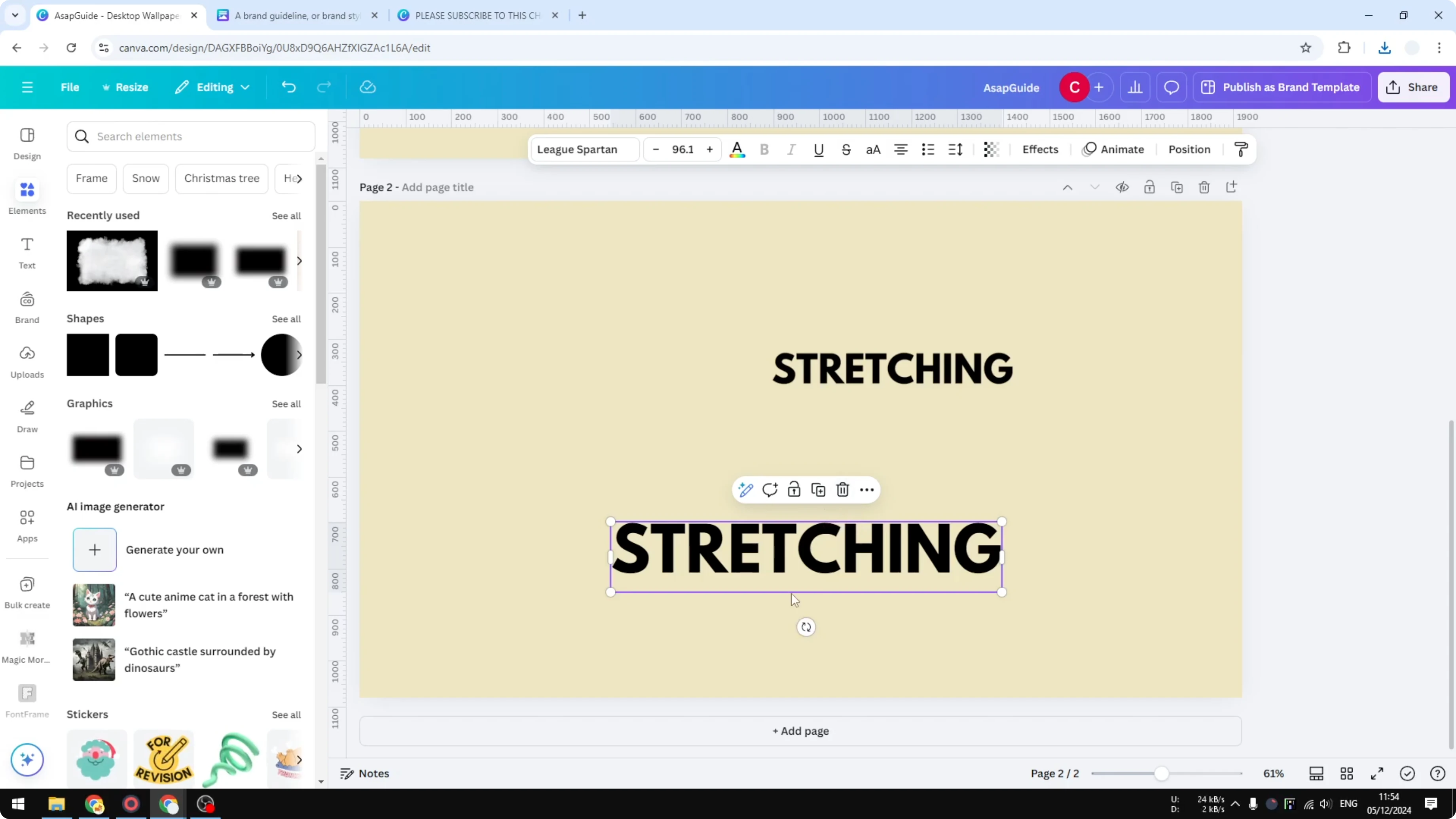1456x819 pixels.
Task: Open line spacing settings
Action: pyautogui.click(x=955, y=149)
